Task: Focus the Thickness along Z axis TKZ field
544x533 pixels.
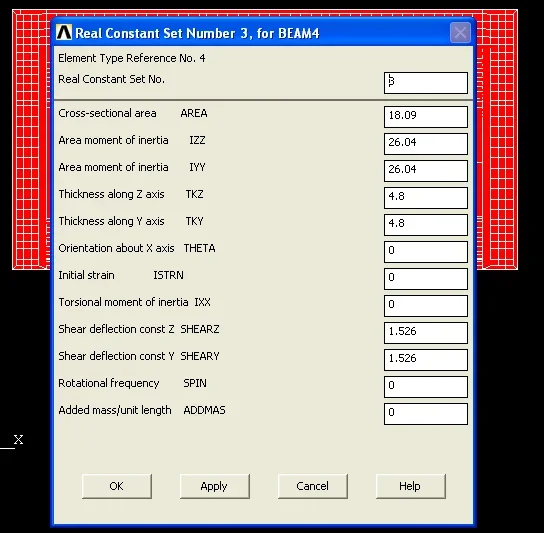Action: coord(426,198)
